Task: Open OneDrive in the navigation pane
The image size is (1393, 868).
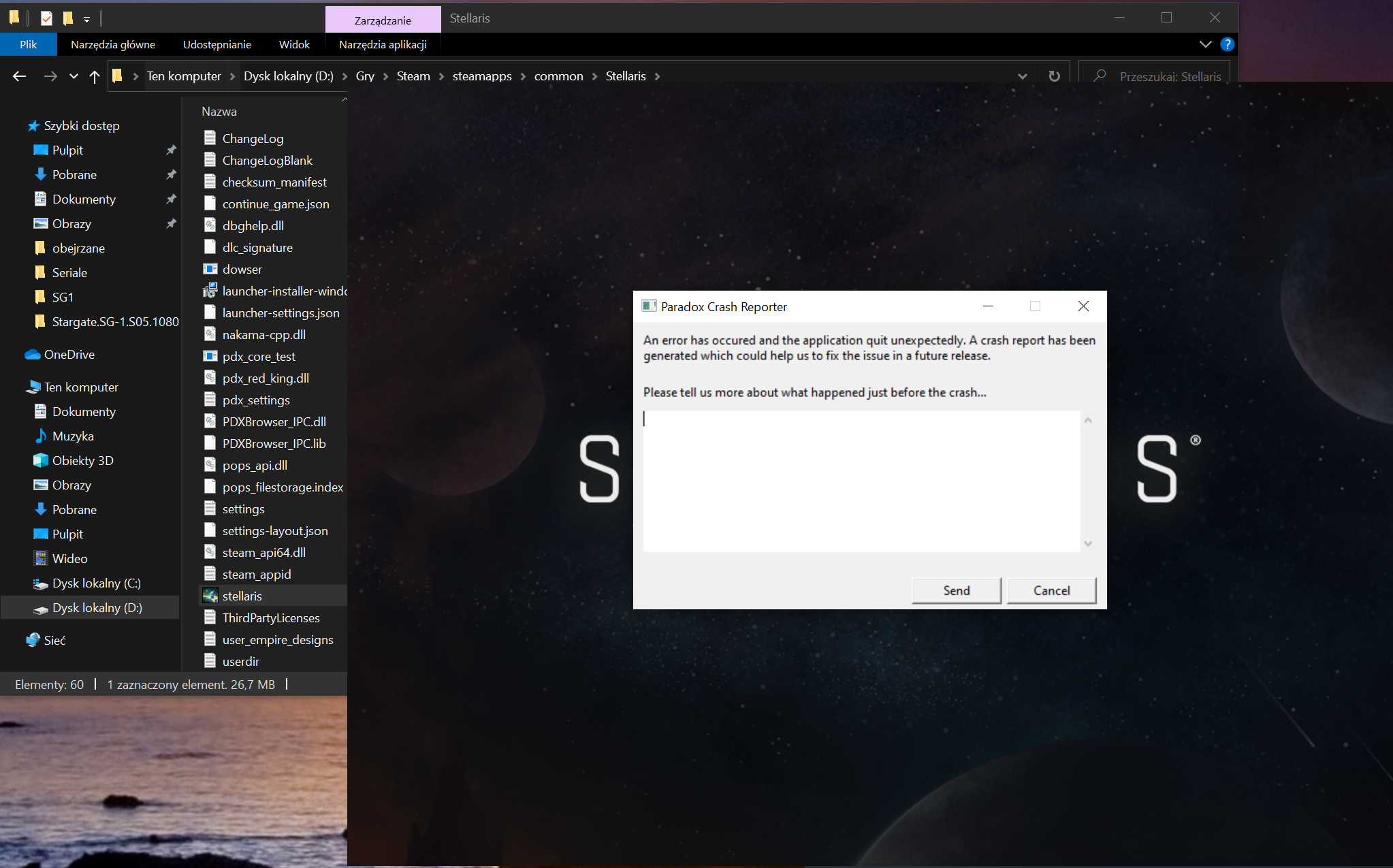Action: 69,354
